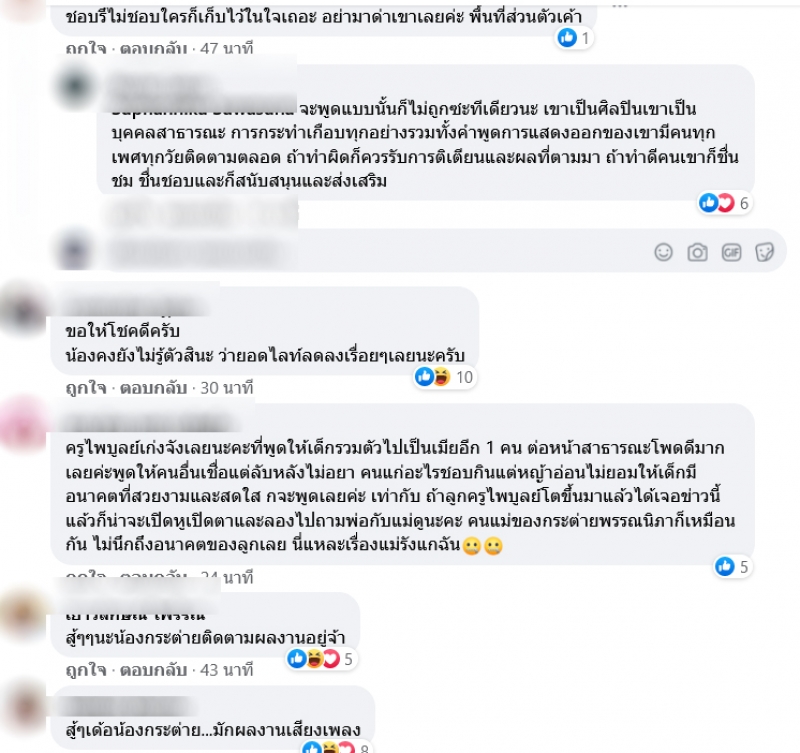Open the GIF picker in the reply box

(731, 252)
